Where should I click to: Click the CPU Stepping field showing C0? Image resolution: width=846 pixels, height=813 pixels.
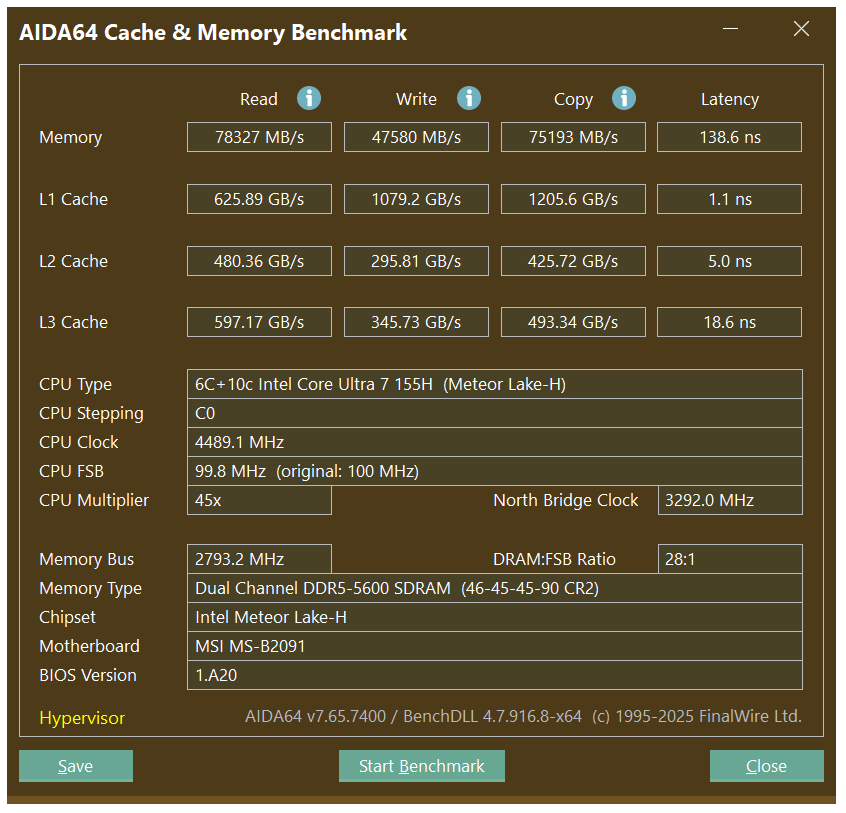(495, 413)
